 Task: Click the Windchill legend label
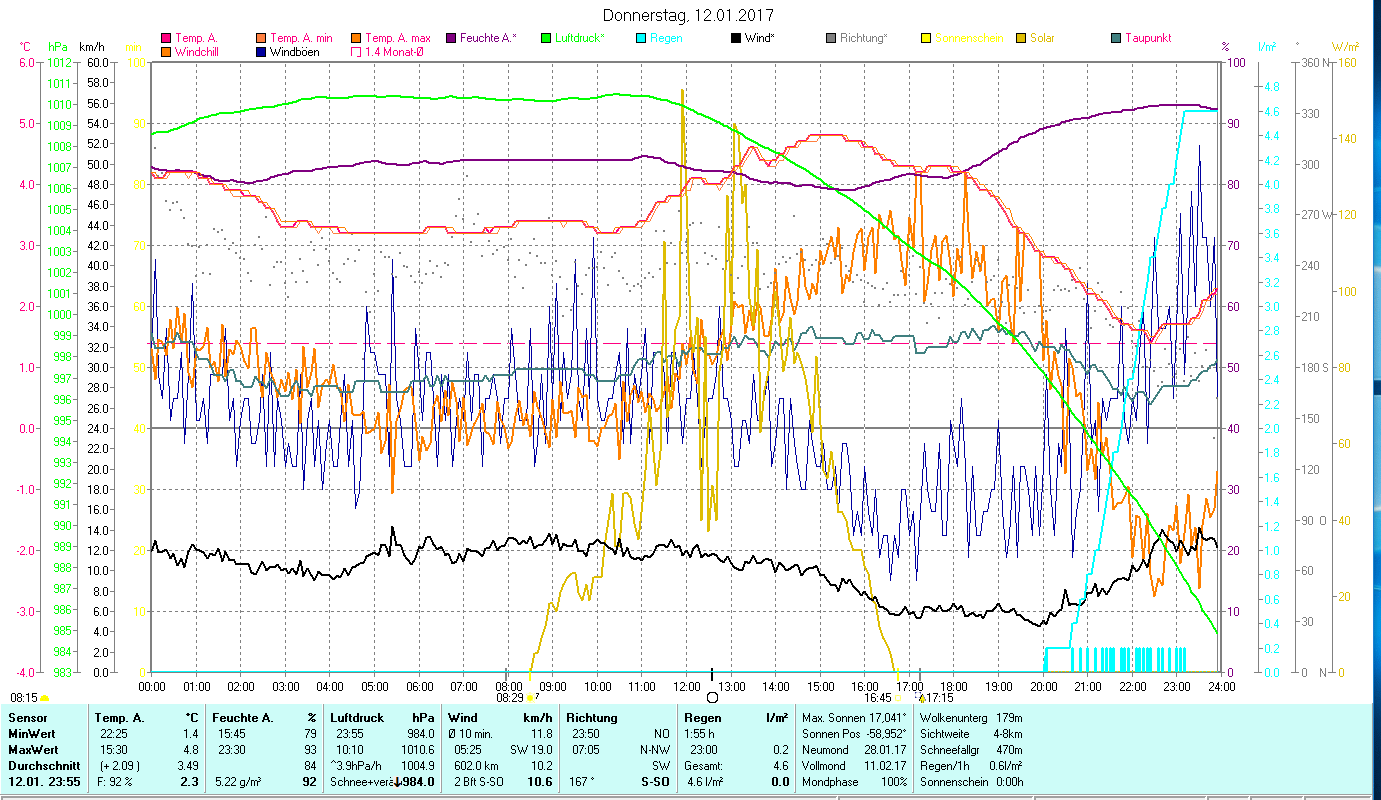pyautogui.click(x=198, y=52)
